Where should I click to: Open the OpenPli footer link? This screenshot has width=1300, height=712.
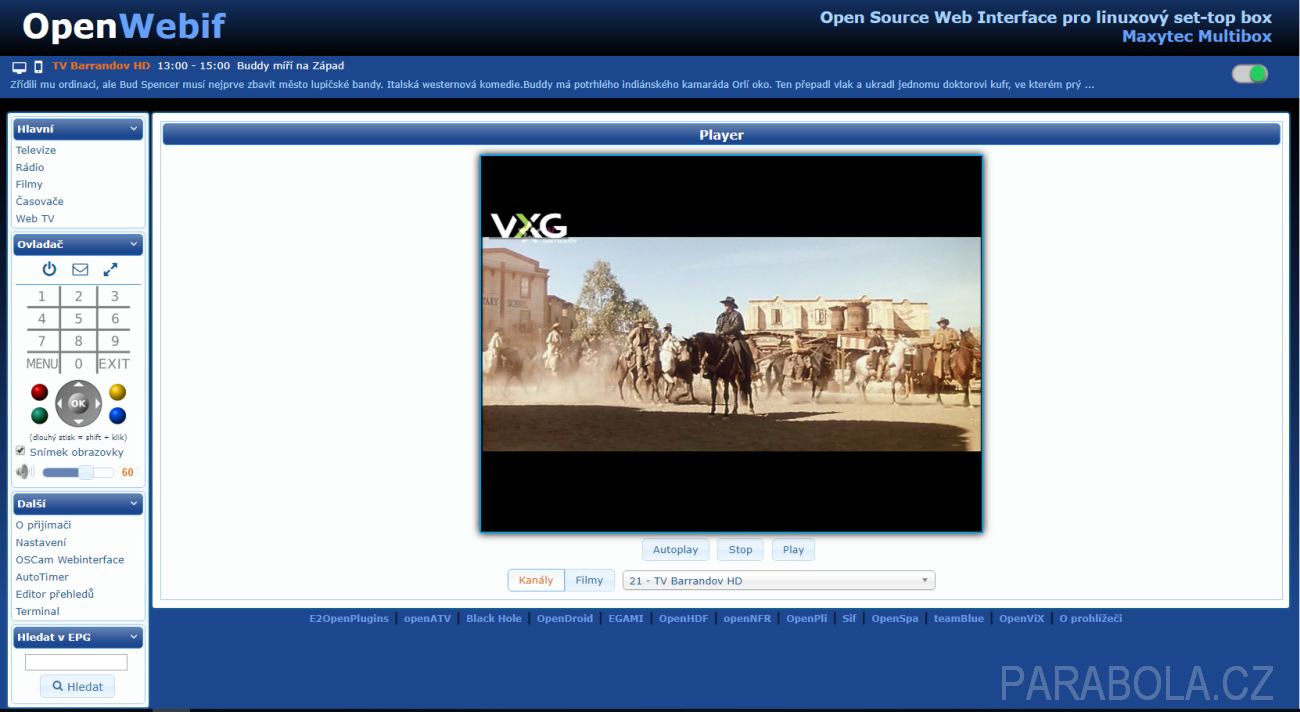(x=806, y=618)
